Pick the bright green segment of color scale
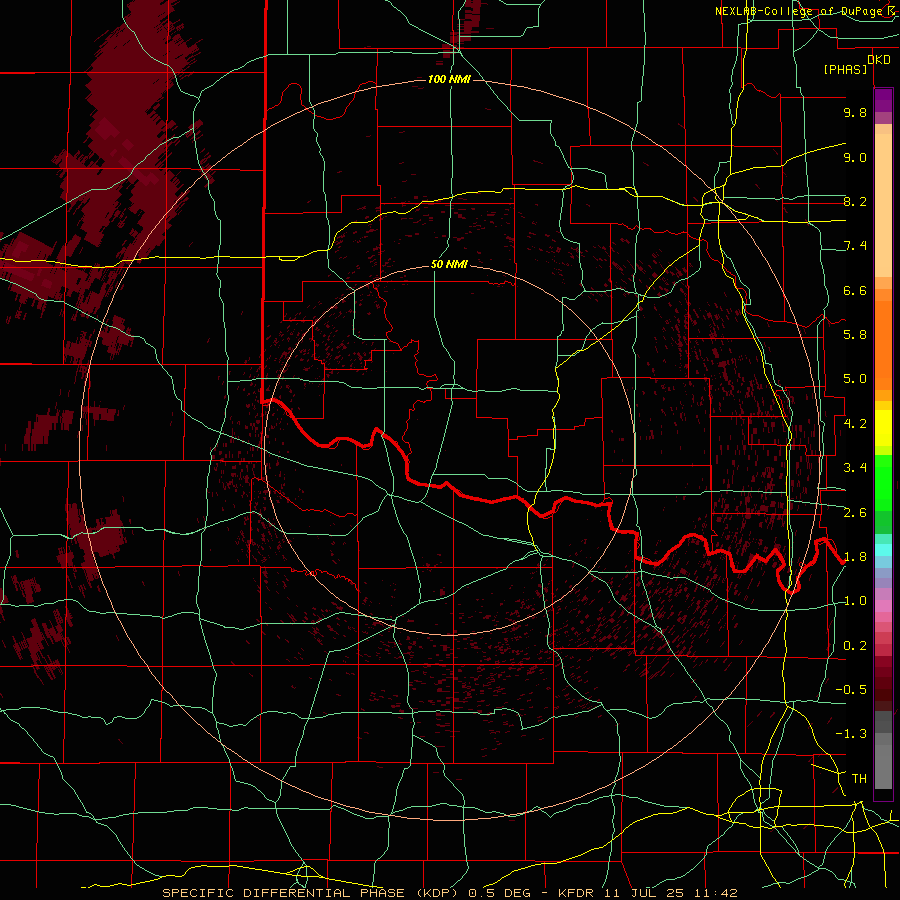Screen dimensions: 900x900 pyautogui.click(x=883, y=482)
